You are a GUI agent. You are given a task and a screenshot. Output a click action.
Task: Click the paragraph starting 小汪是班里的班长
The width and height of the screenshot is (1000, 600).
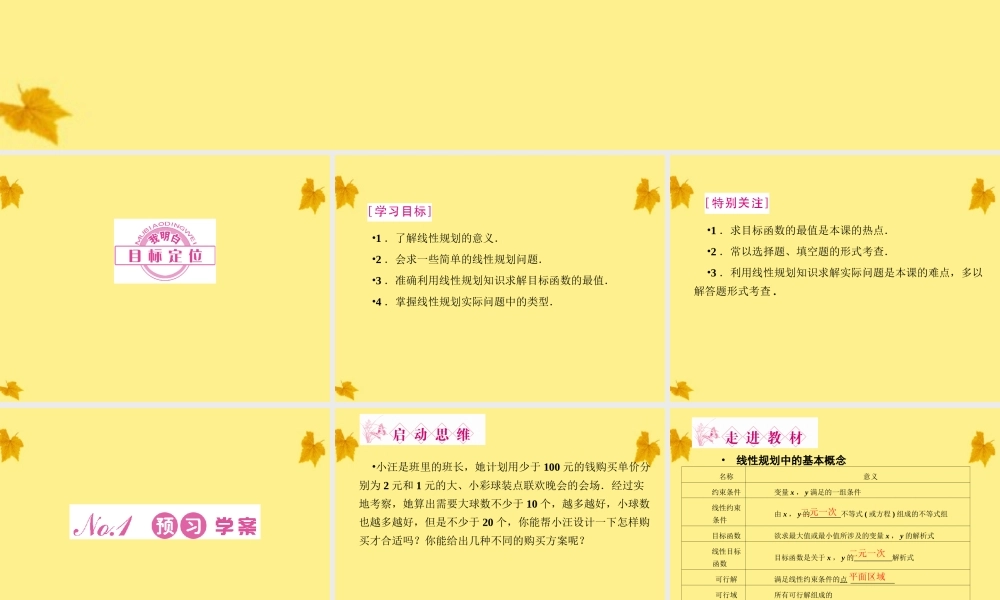coord(504,504)
